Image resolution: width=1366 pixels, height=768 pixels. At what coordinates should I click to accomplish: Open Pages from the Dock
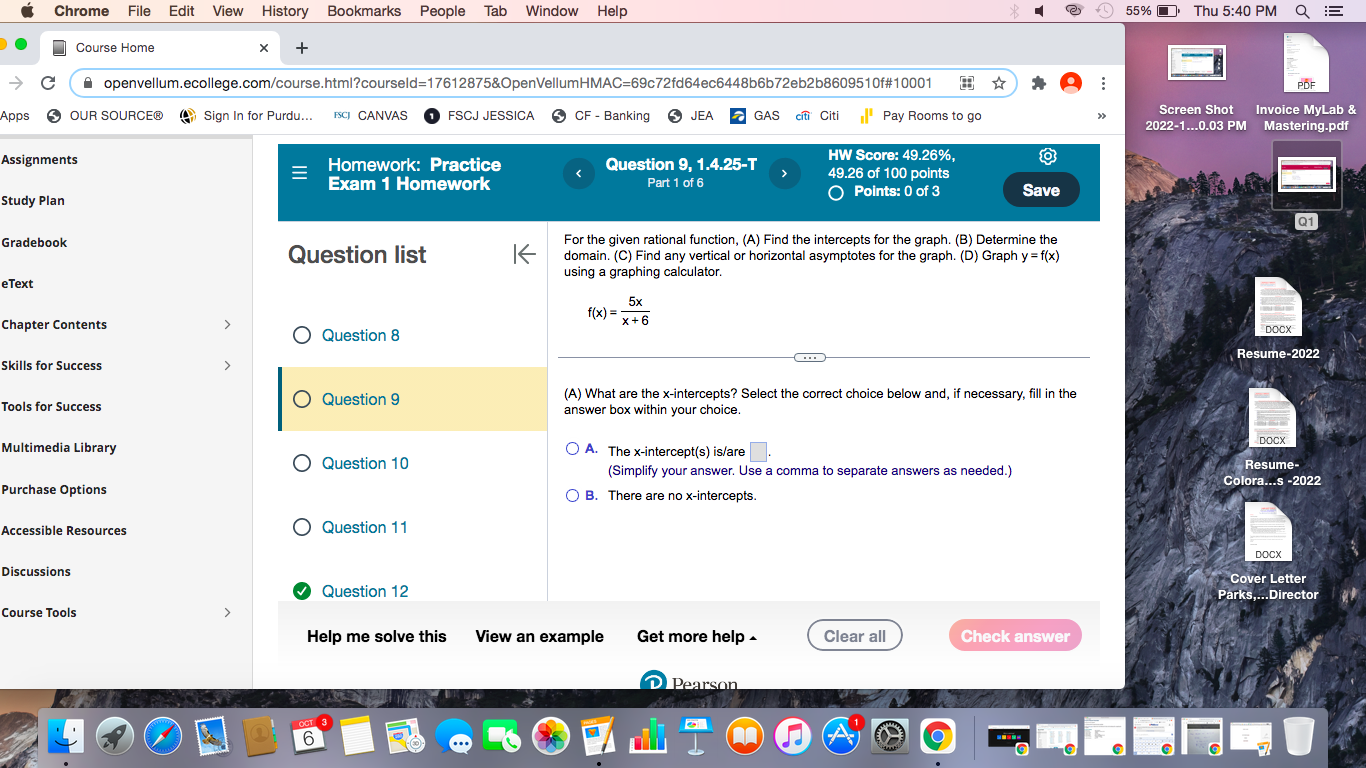point(599,737)
